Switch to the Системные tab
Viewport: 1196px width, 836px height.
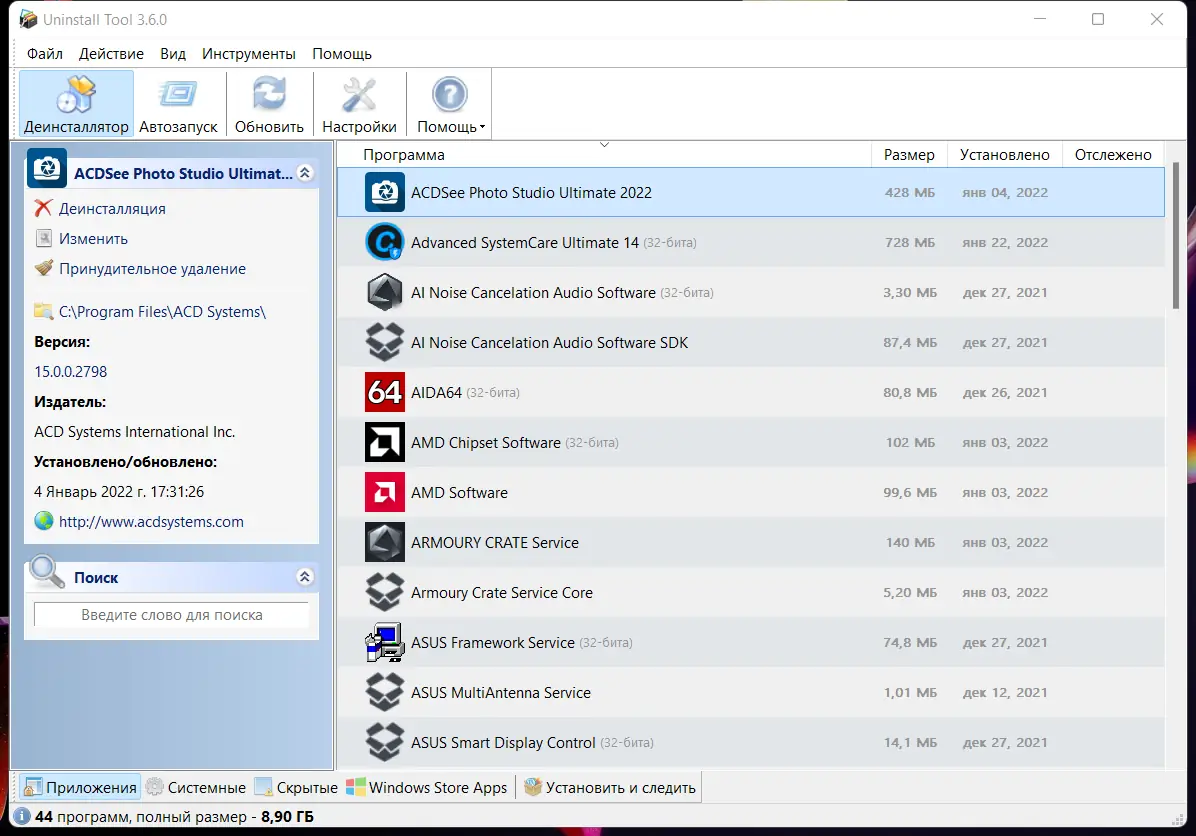[196, 787]
